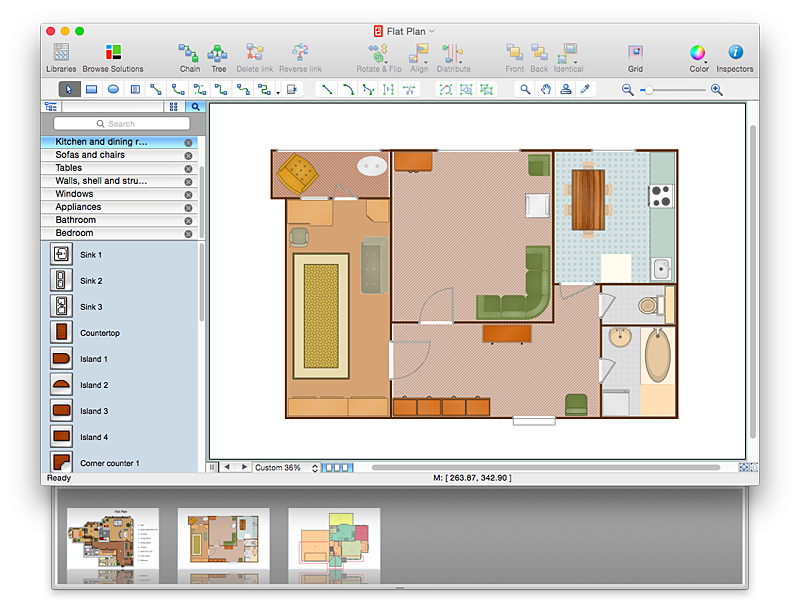800x605 pixels.
Task: Select the Tree connection tool
Action: (x=218, y=53)
